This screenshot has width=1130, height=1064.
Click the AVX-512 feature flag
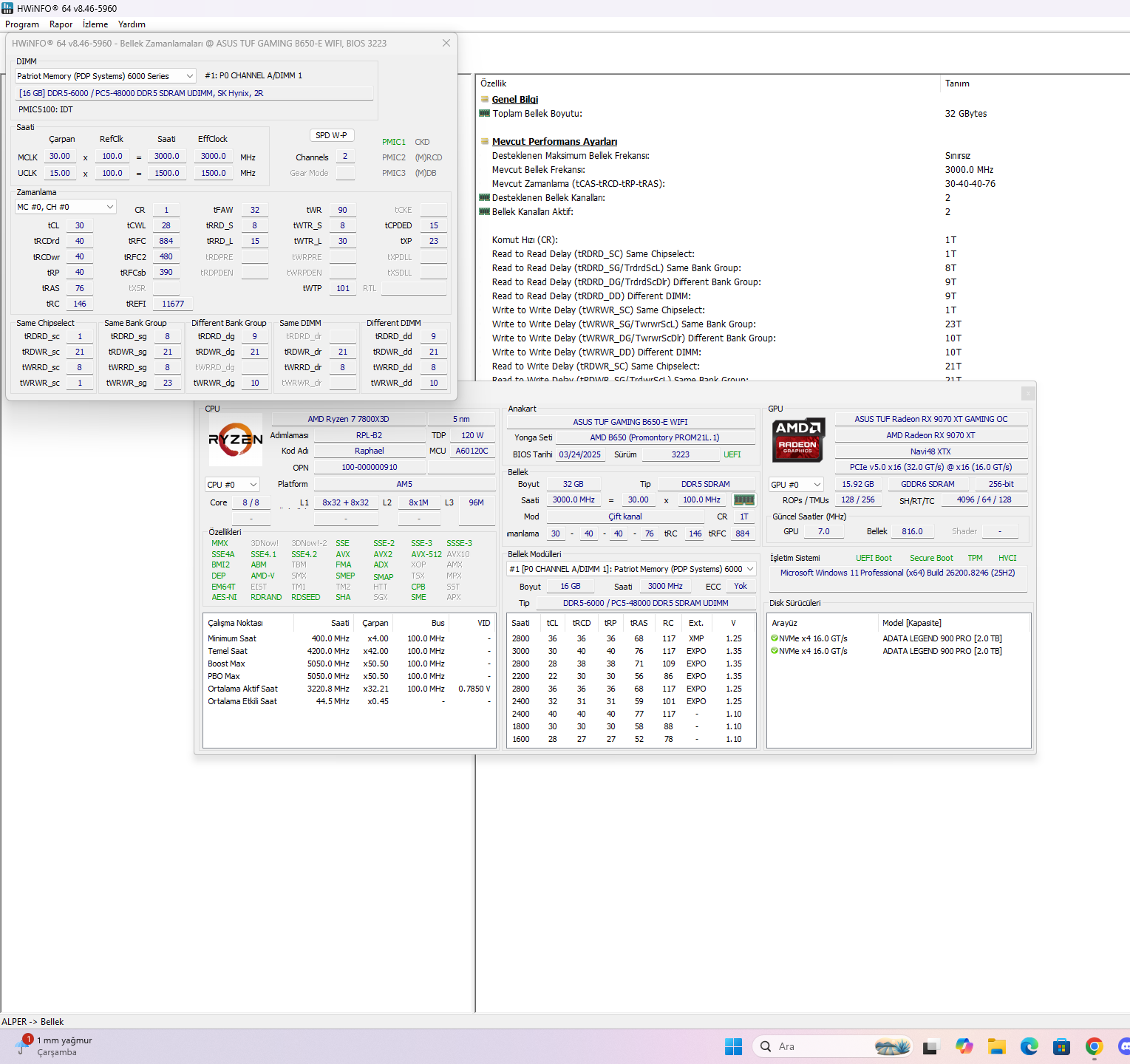pos(426,554)
